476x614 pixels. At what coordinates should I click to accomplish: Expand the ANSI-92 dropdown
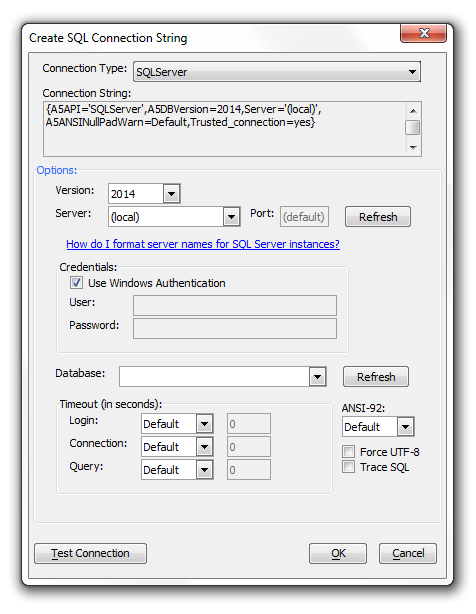click(x=406, y=427)
